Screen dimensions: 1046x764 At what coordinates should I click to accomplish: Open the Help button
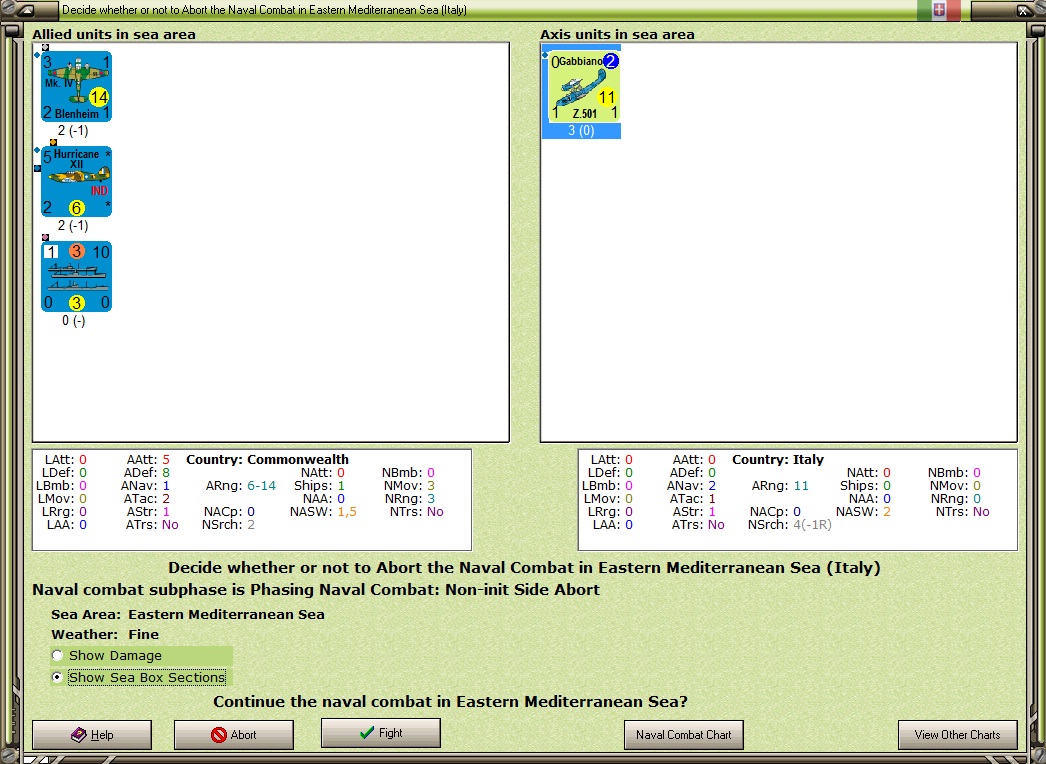(92, 735)
